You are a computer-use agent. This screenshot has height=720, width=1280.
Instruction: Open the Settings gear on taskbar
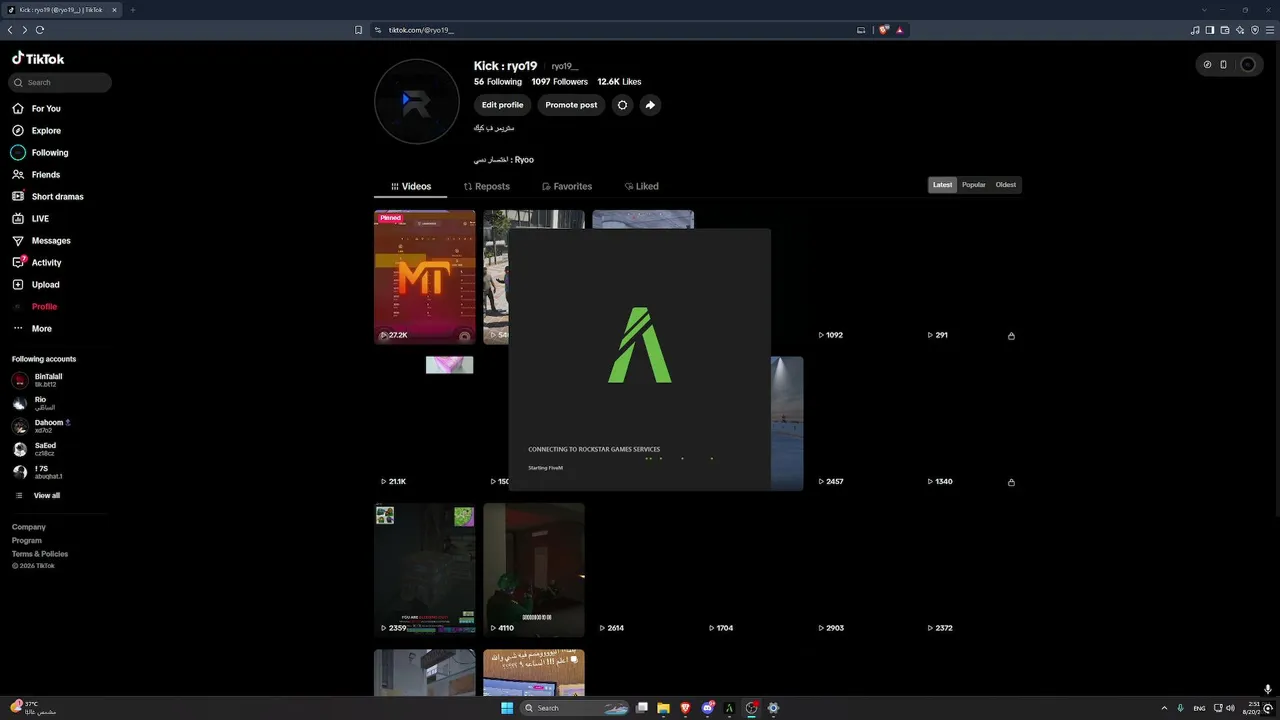(x=773, y=708)
